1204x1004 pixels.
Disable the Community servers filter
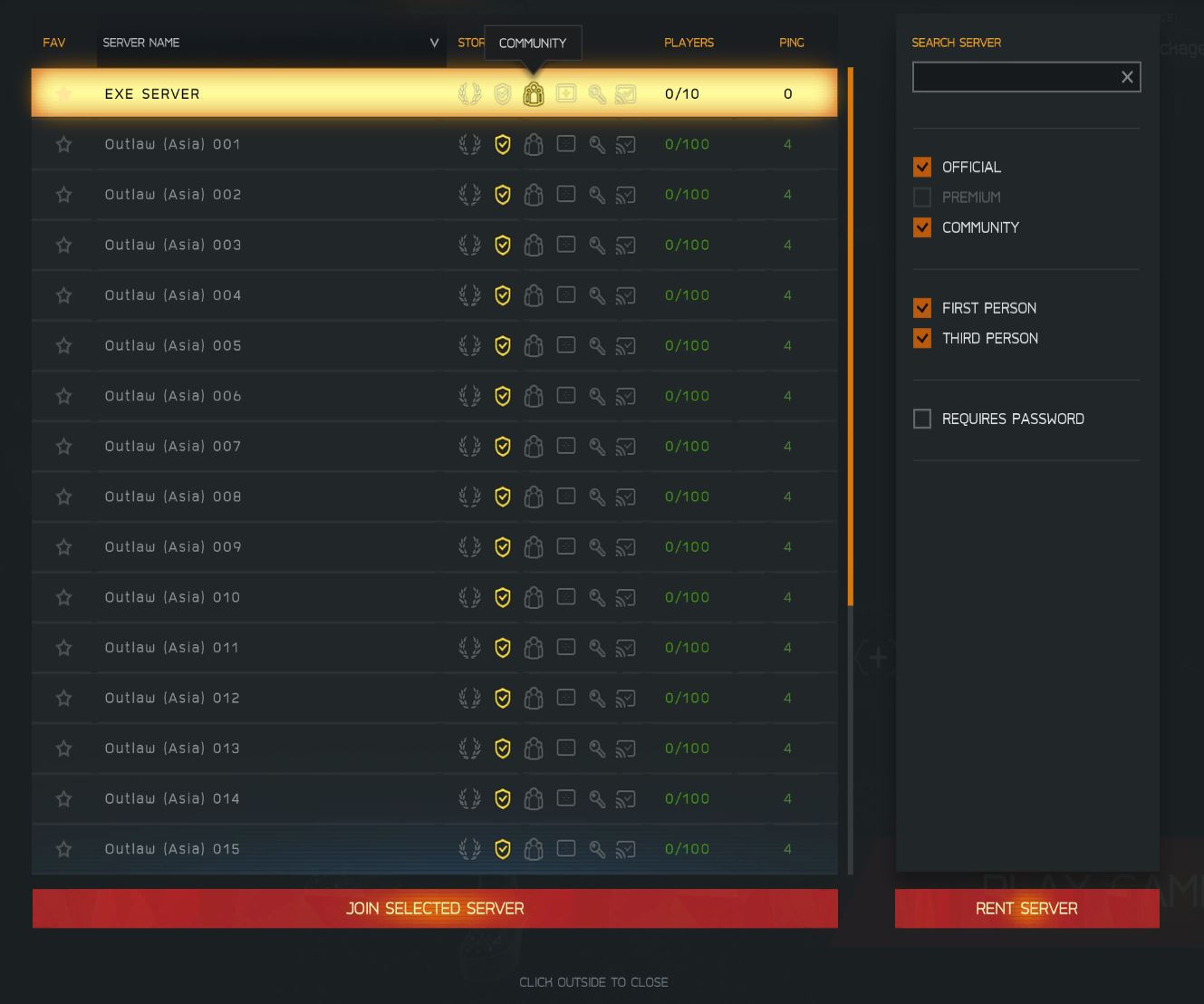(922, 227)
